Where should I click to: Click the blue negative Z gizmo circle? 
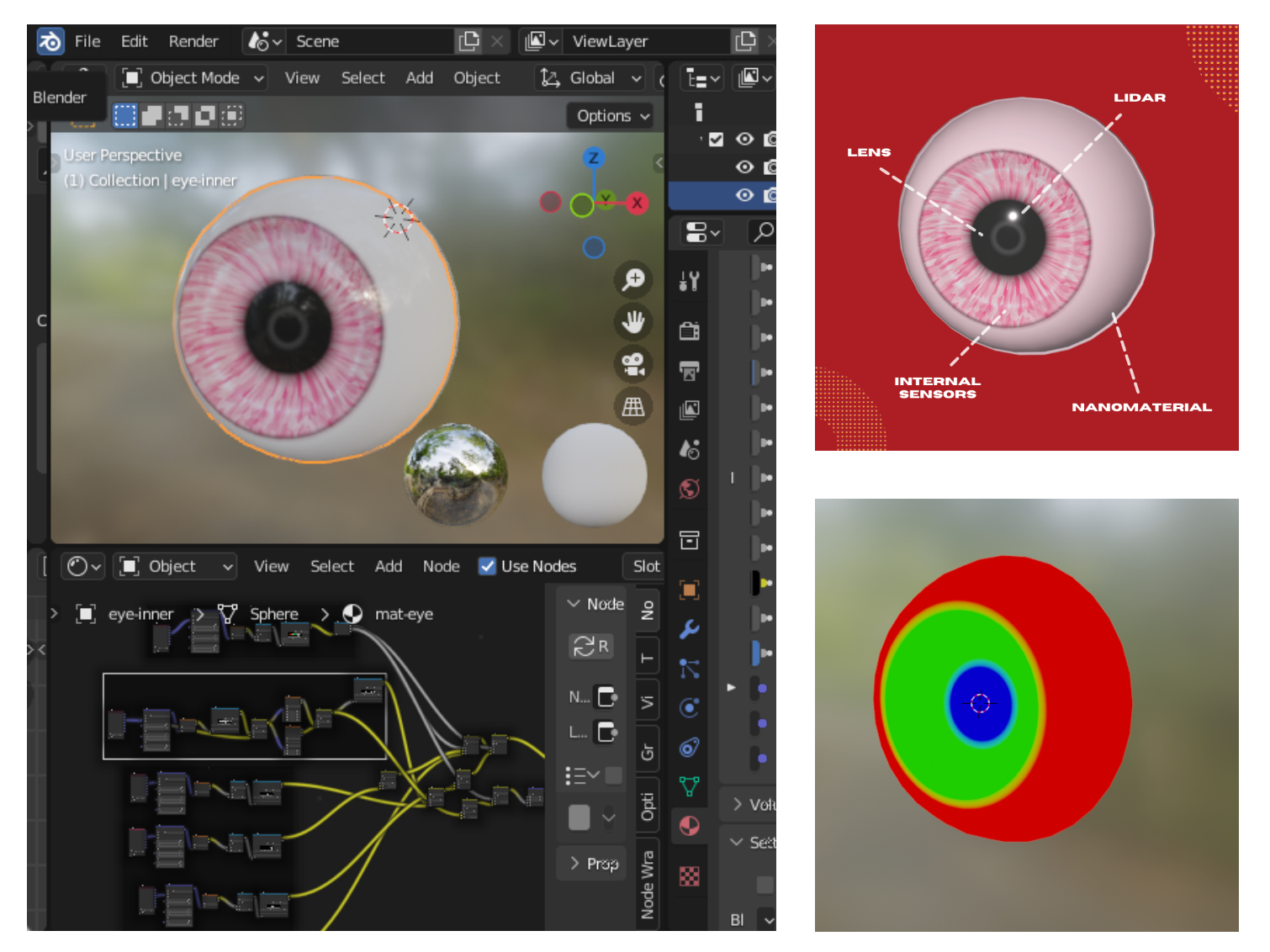pyautogui.click(x=594, y=247)
